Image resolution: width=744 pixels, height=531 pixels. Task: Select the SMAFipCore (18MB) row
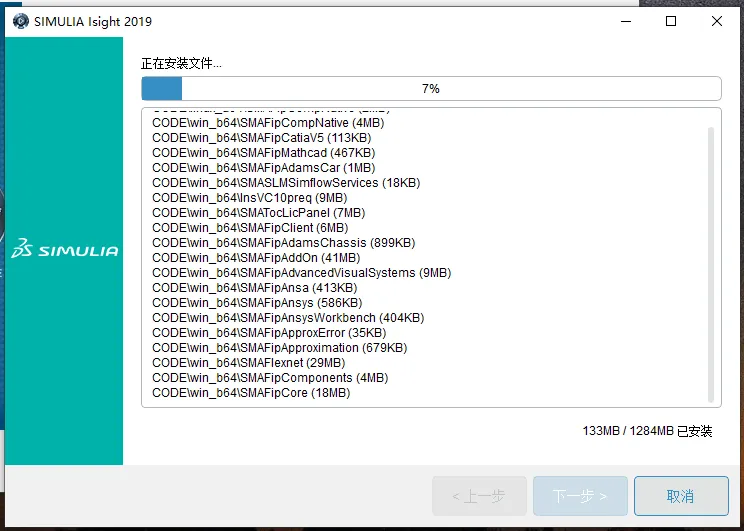click(x=251, y=393)
